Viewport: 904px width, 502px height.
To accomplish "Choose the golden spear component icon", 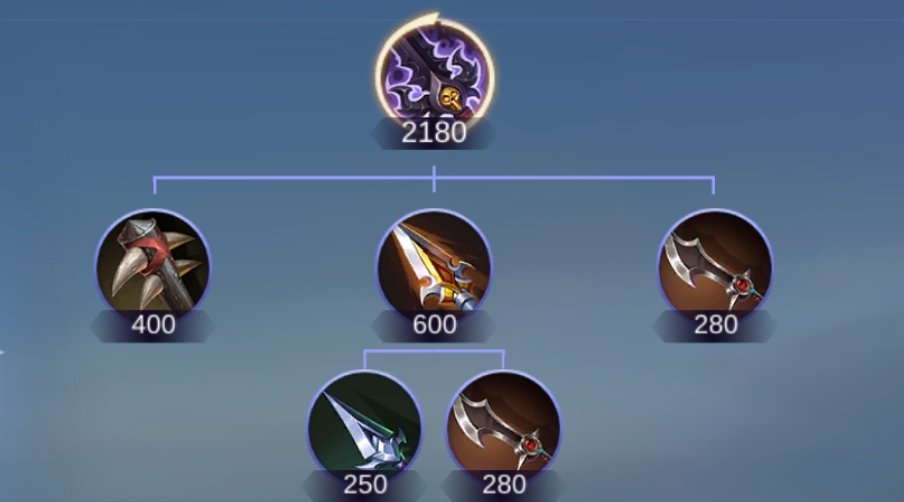I will 434,266.
